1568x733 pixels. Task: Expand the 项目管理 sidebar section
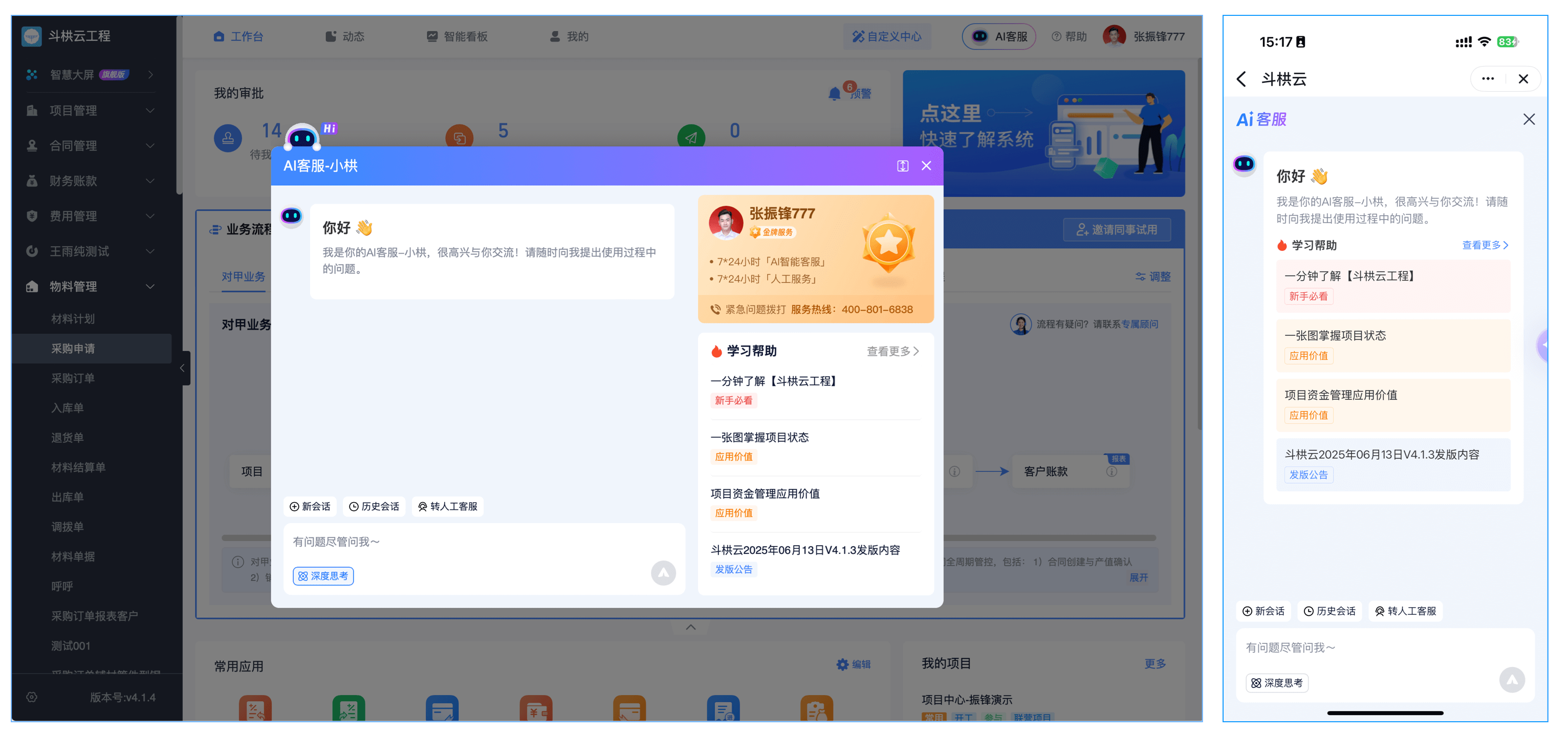[91, 110]
